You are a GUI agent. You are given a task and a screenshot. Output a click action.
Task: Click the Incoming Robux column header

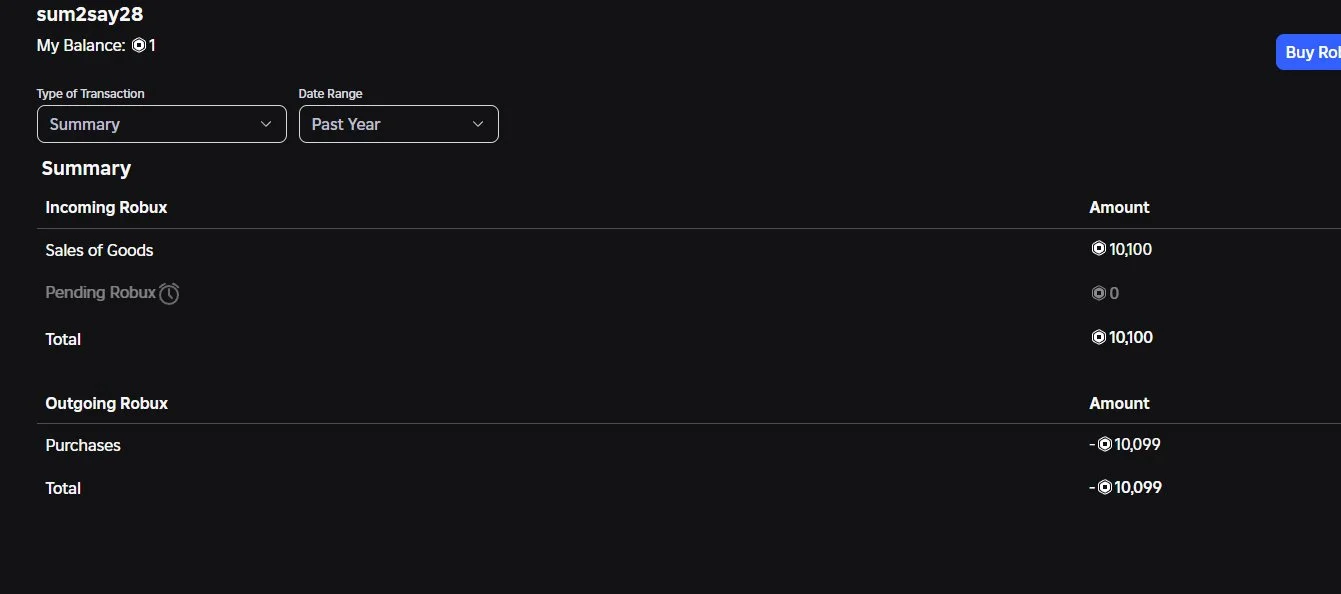(106, 207)
